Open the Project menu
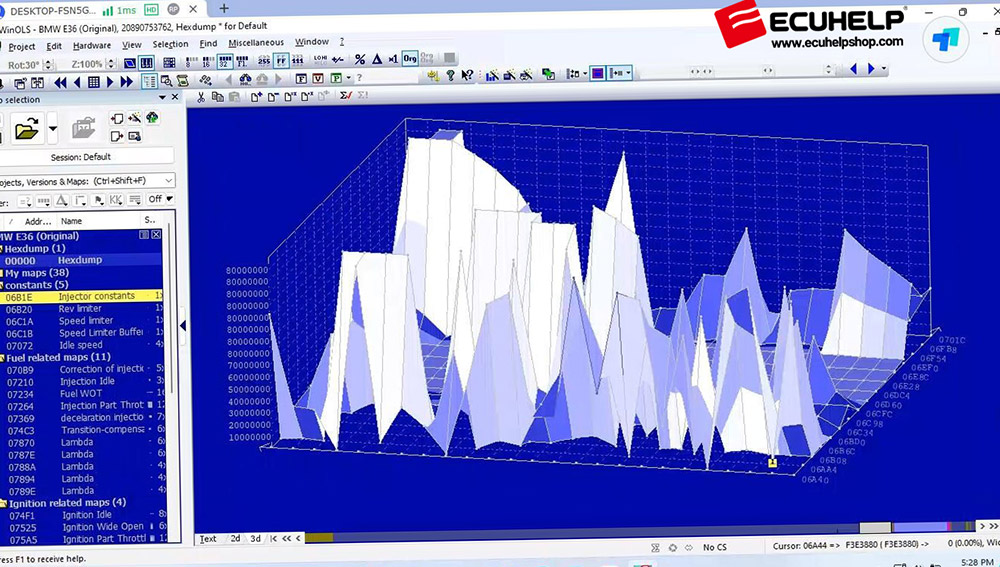Viewport: 1000px width, 567px height. (22, 47)
